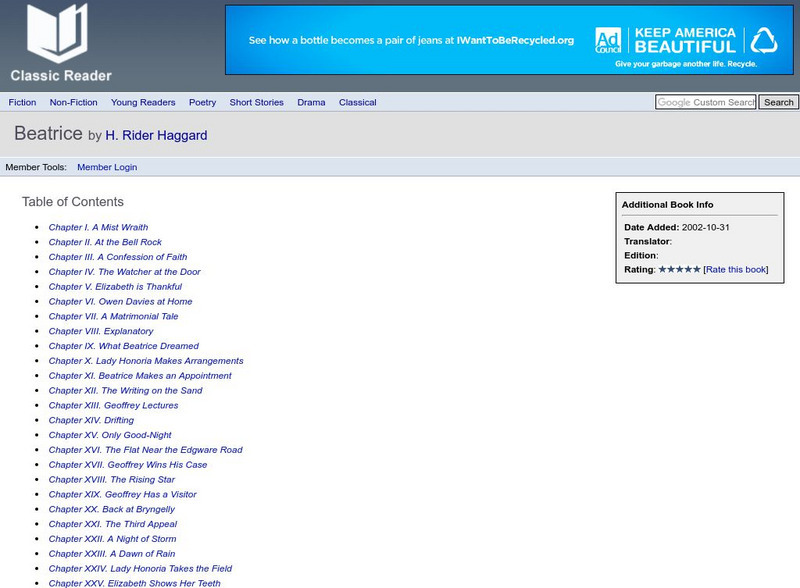Open Chapter XXI. The Third Appeal

tap(113, 523)
